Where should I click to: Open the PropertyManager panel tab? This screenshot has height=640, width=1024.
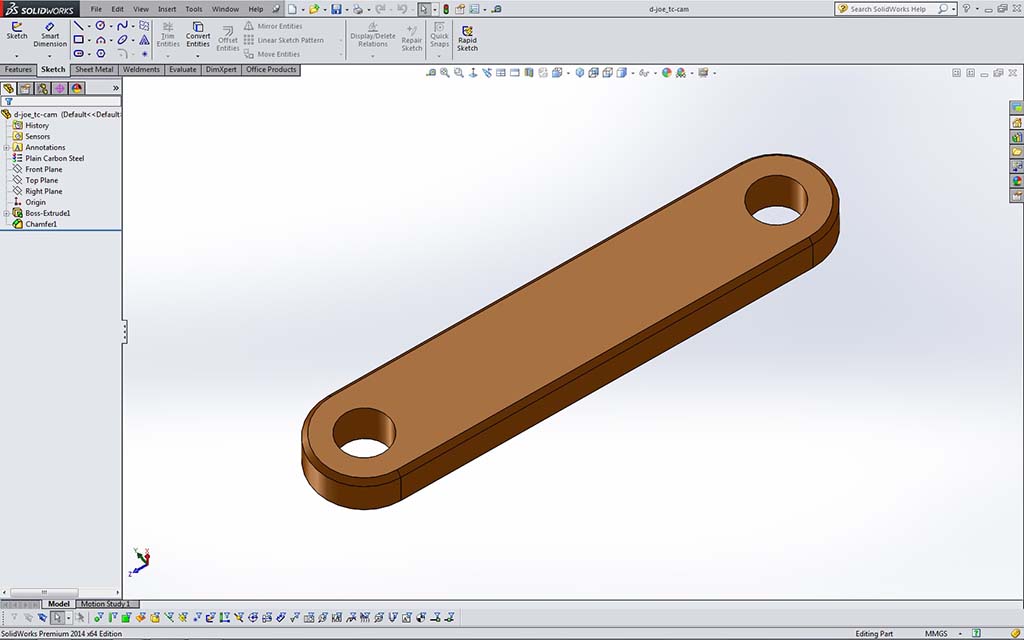[x=26, y=88]
